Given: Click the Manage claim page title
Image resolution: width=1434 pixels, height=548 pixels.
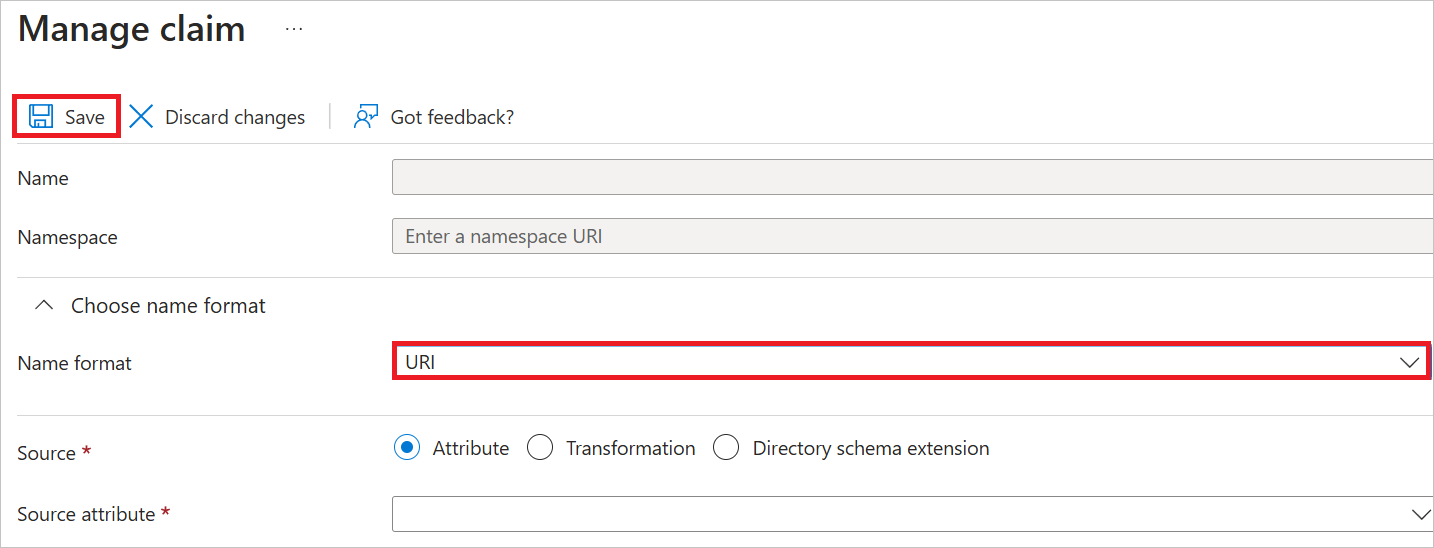Looking at the screenshot, I should coord(131,30).
